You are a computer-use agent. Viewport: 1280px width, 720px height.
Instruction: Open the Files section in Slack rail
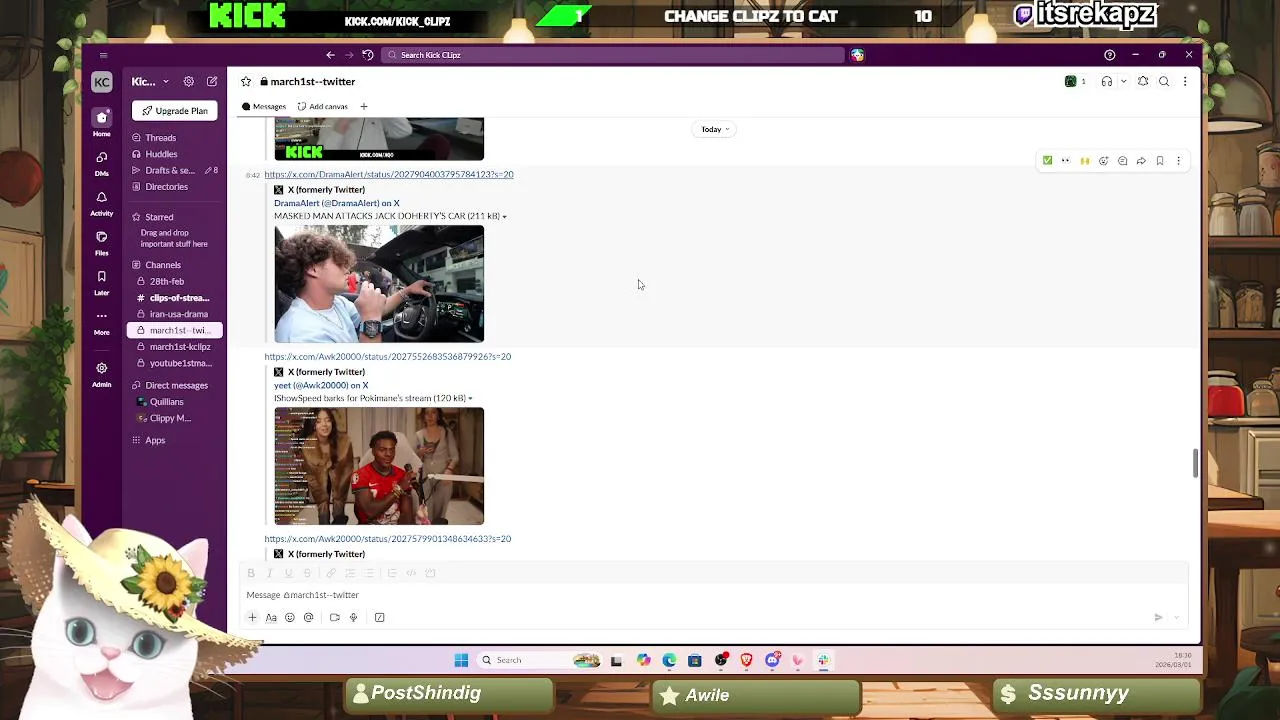[101, 242]
